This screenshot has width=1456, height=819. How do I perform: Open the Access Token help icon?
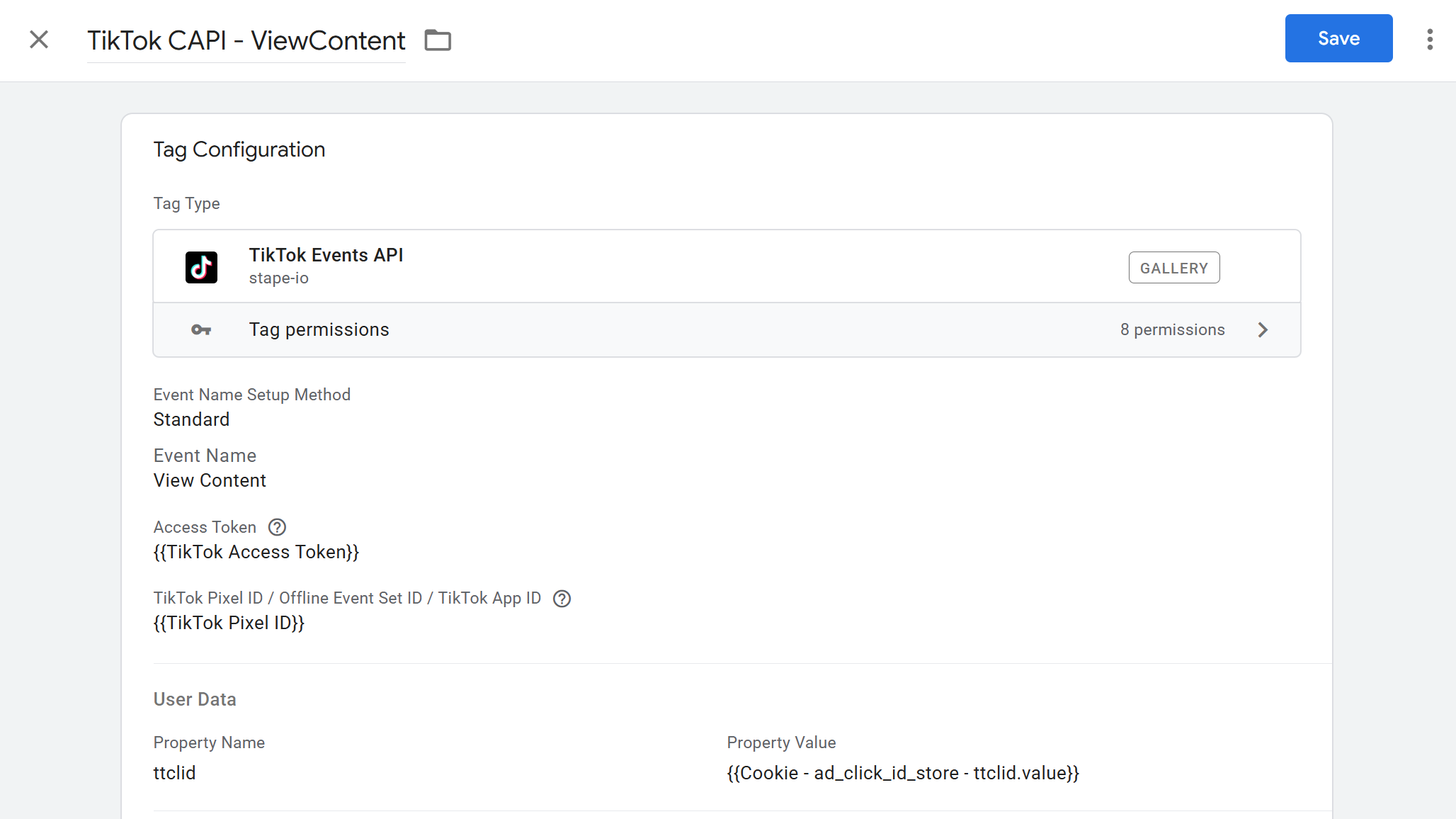277,527
